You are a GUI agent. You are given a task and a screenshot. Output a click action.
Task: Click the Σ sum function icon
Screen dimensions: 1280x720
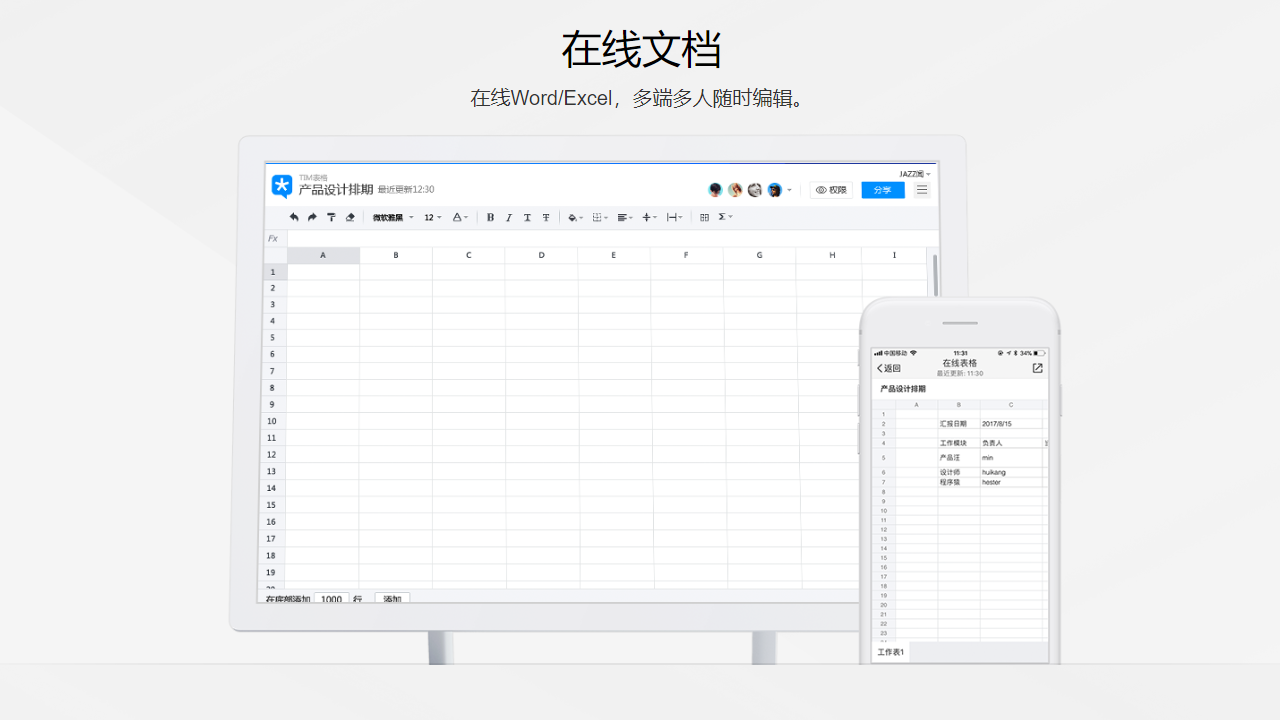coord(722,217)
